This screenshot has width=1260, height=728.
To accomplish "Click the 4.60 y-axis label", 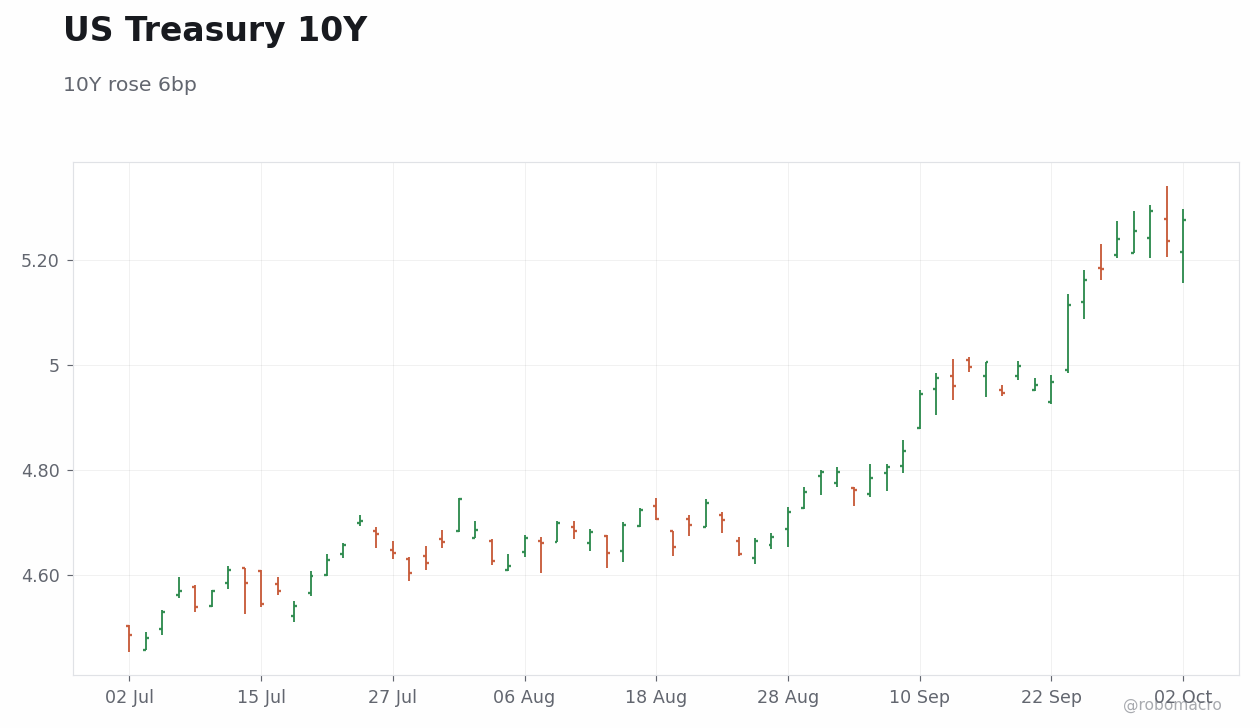I will pyautogui.click(x=41, y=576).
